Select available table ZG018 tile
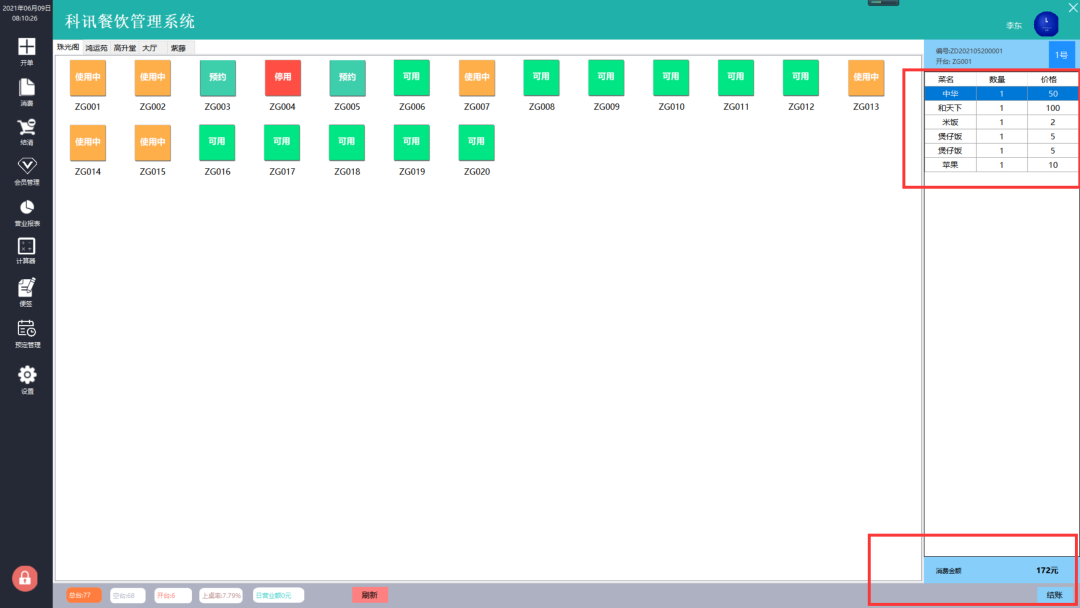This screenshot has height=608, width=1080. (x=346, y=143)
